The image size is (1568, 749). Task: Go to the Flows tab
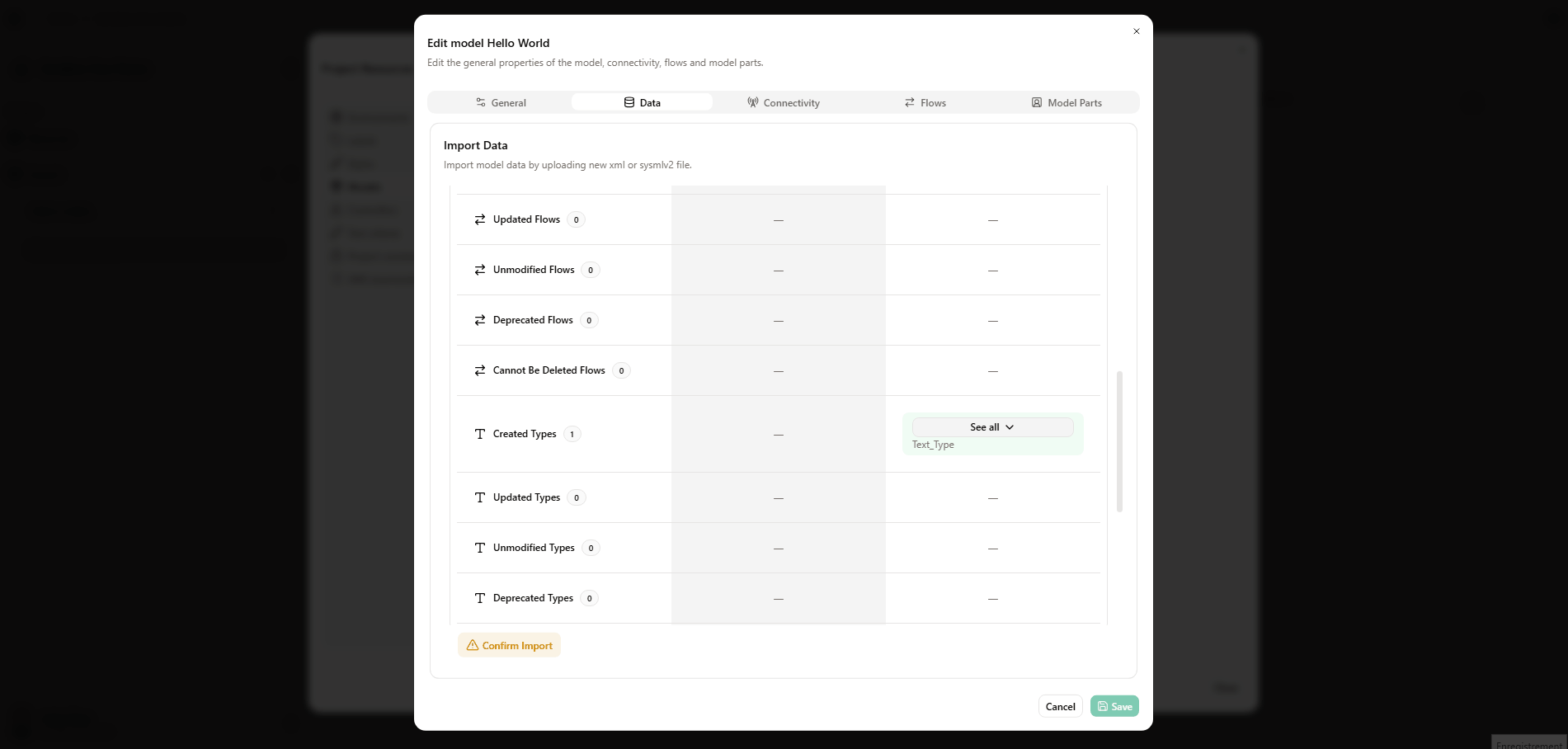pos(925,102)
